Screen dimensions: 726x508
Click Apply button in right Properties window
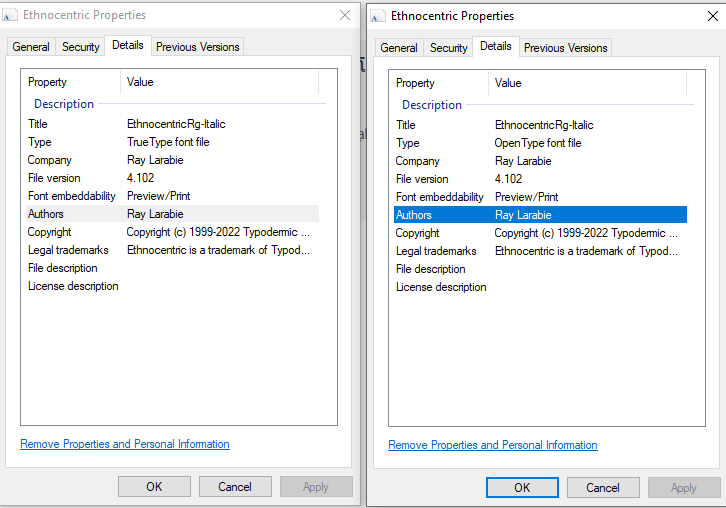(x=684, y=488)
